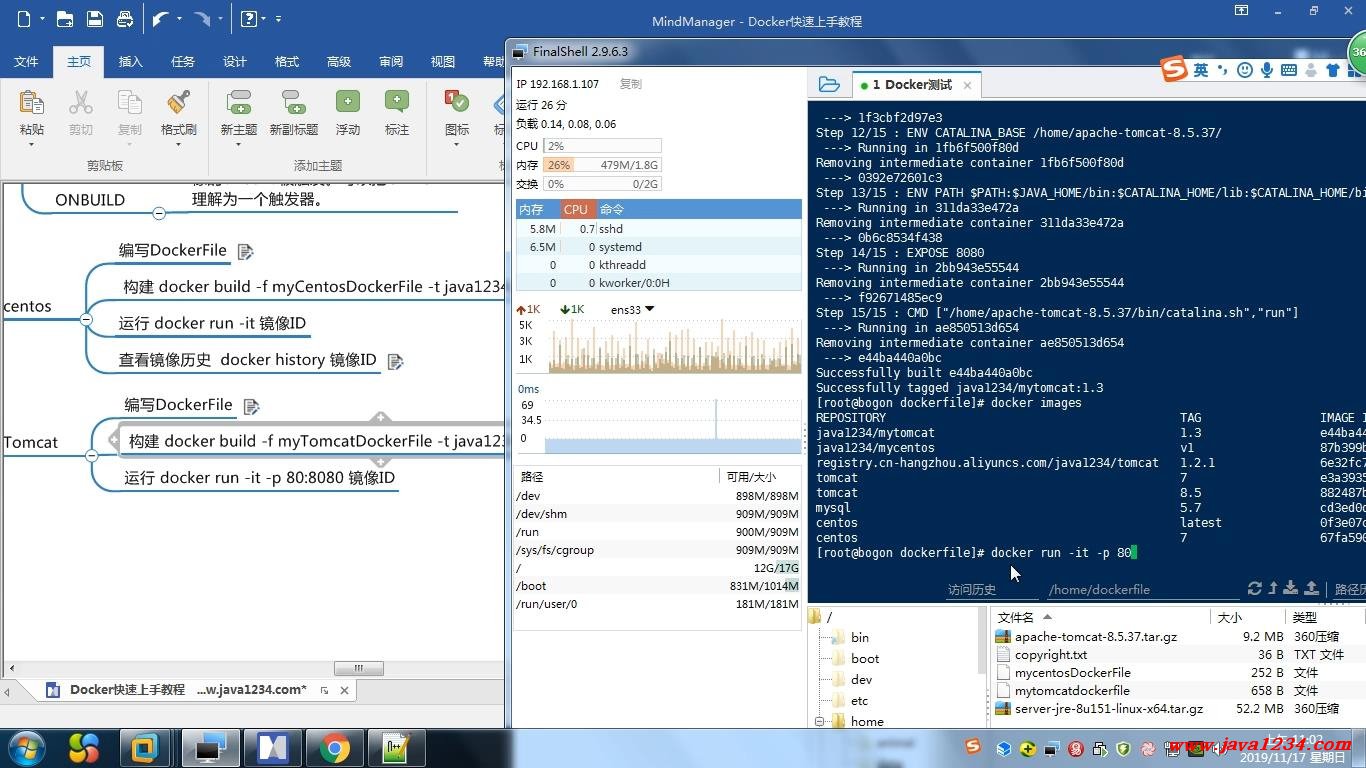
Task: Click the Copy (复制) ribbon icon
Action: coord(129,102)
